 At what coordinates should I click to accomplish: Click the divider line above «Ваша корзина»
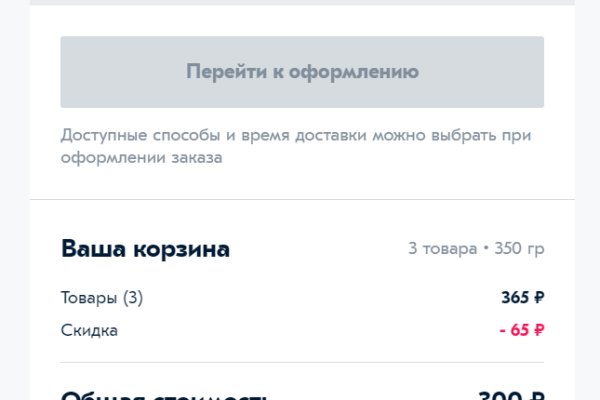point(302,200)
